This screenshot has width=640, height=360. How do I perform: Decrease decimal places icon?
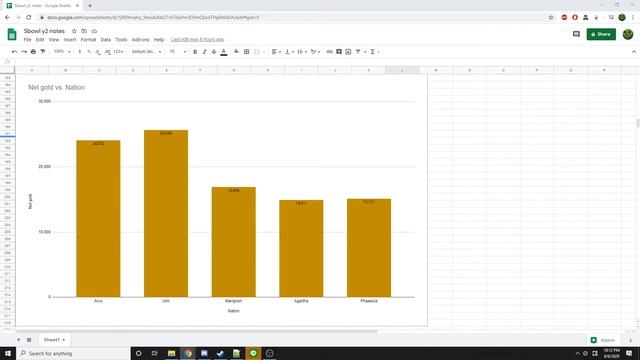click(98, 52)
